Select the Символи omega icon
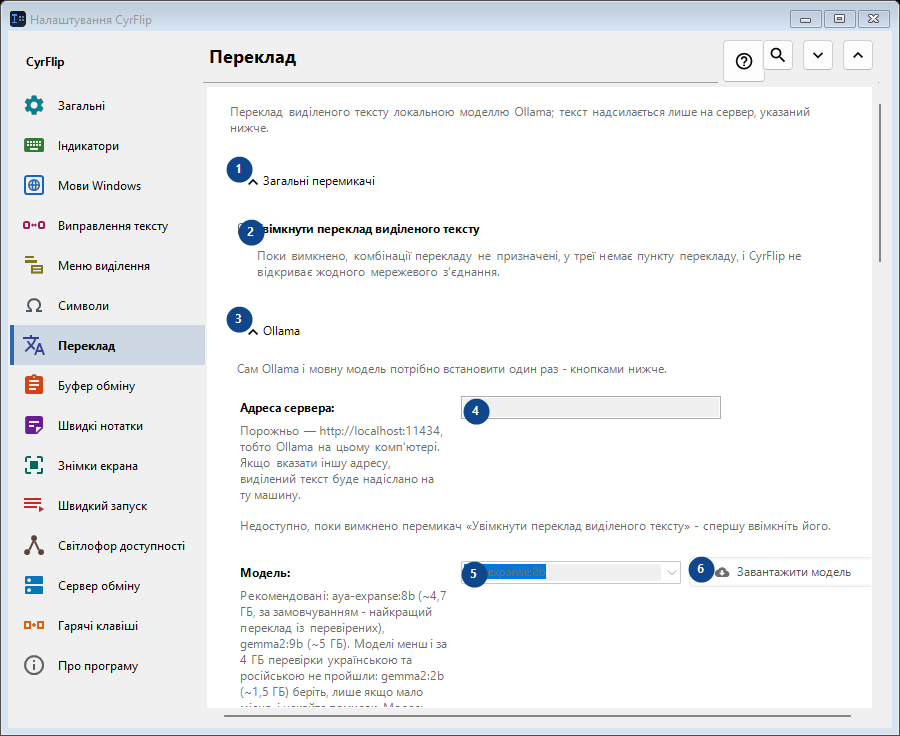Viewport: 900px width, 736px height. click(34, 305)
